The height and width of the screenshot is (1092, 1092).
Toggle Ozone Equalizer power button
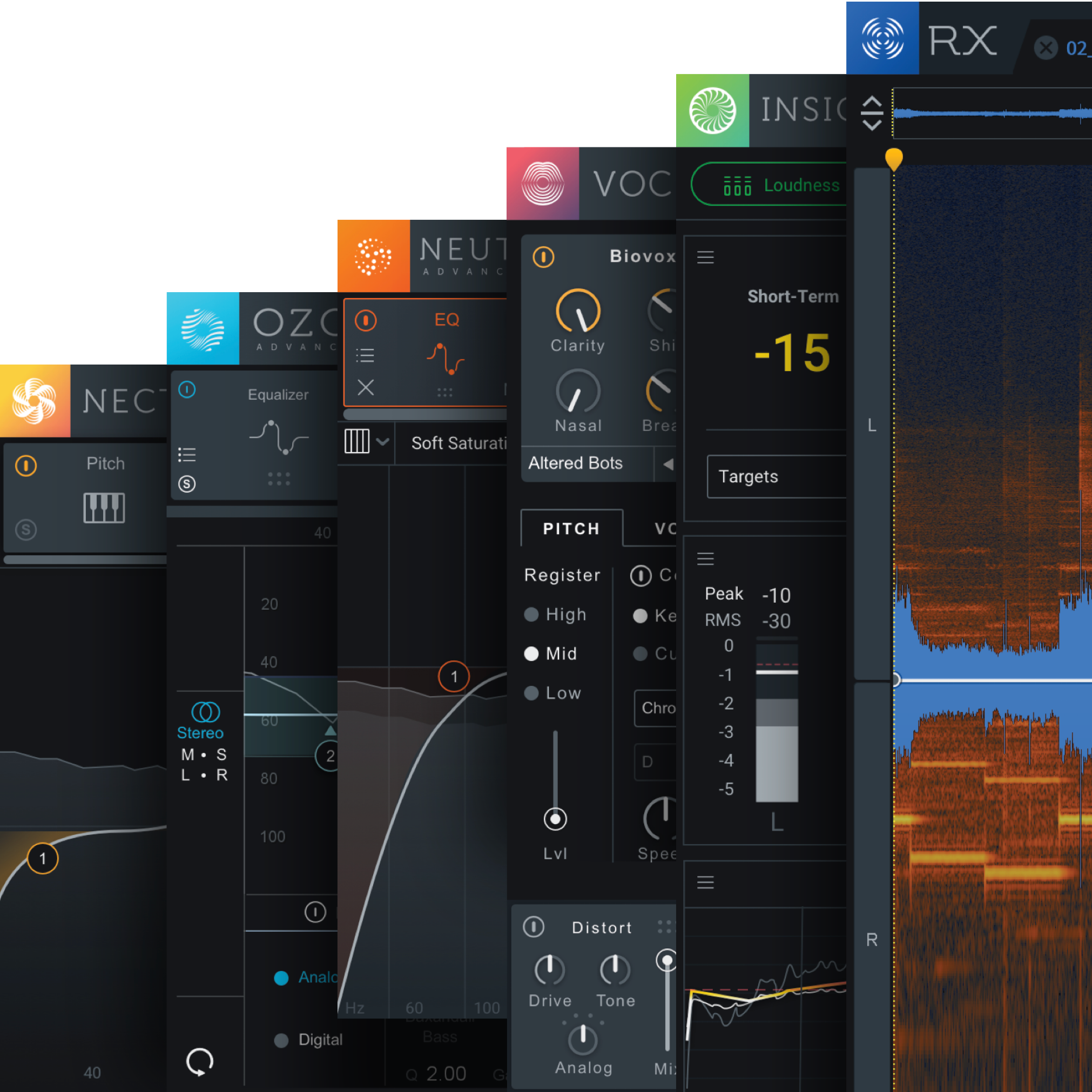click(x=187, y=389)
